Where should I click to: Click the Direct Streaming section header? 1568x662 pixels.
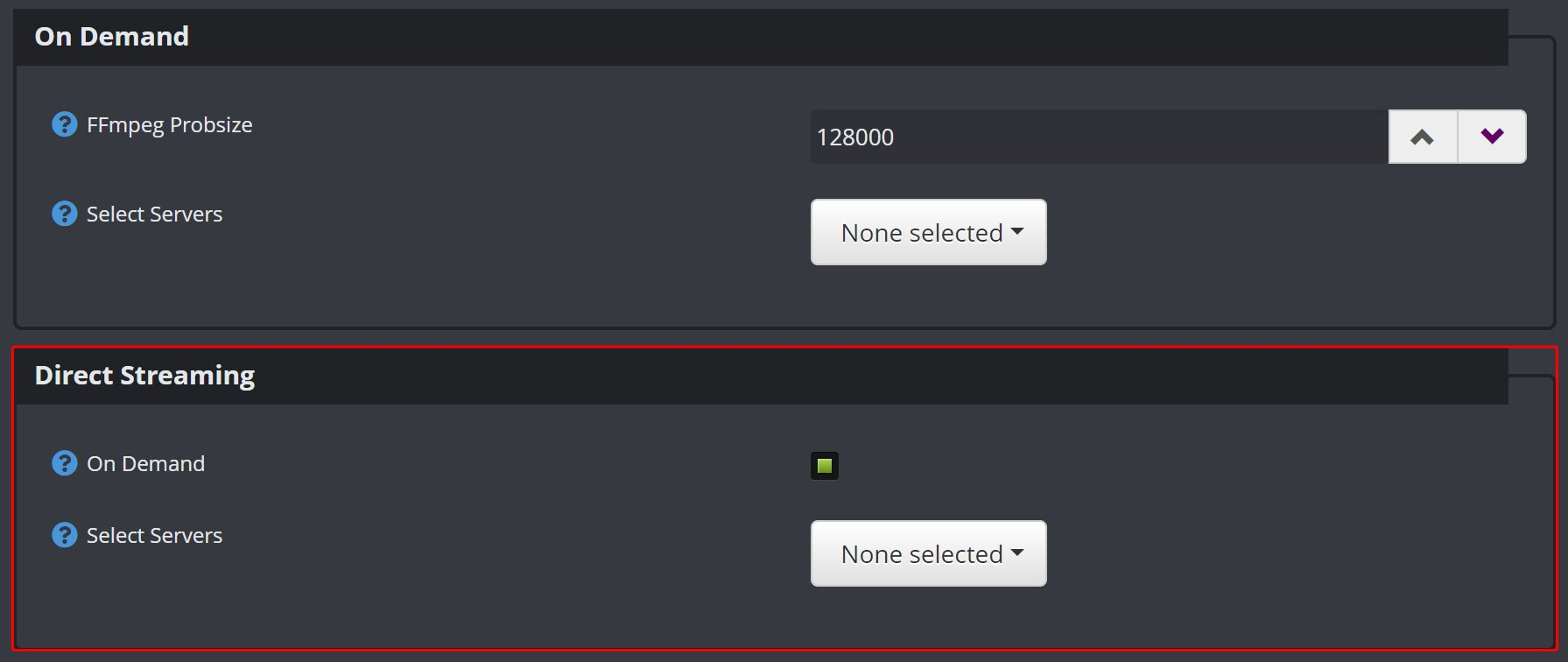point(144,375)
